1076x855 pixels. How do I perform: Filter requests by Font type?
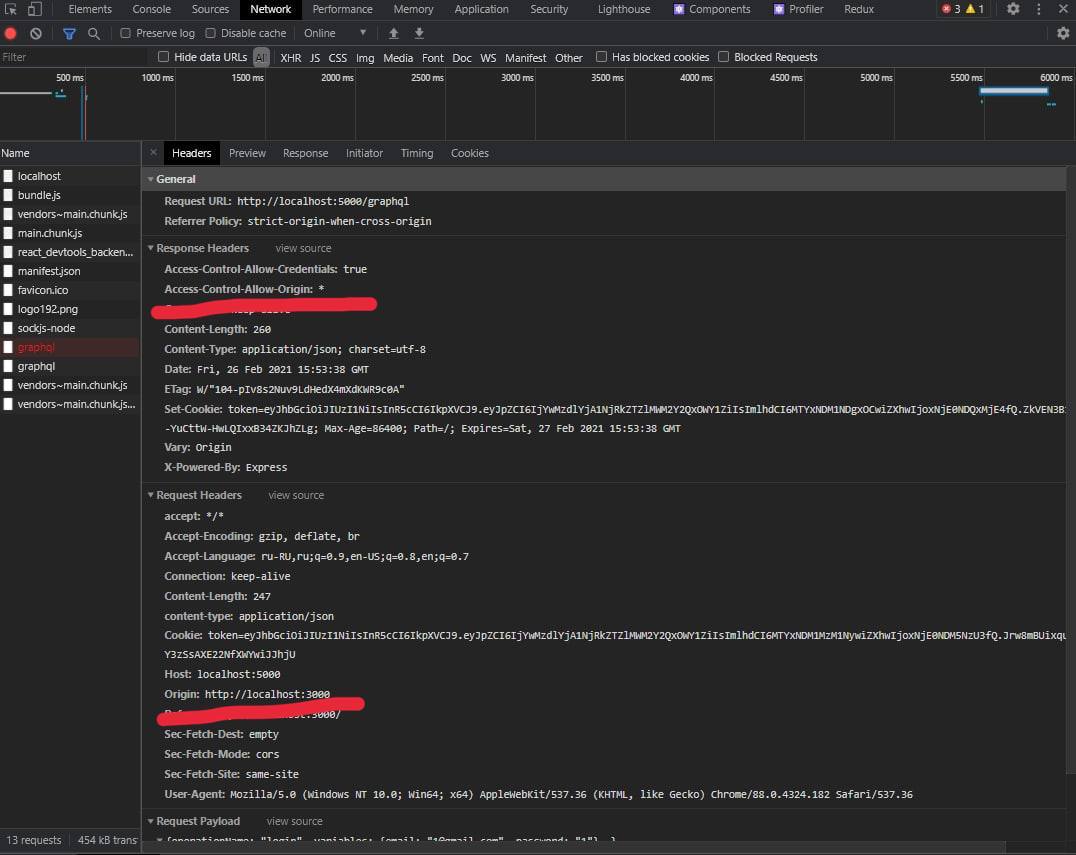coord(432,58)
